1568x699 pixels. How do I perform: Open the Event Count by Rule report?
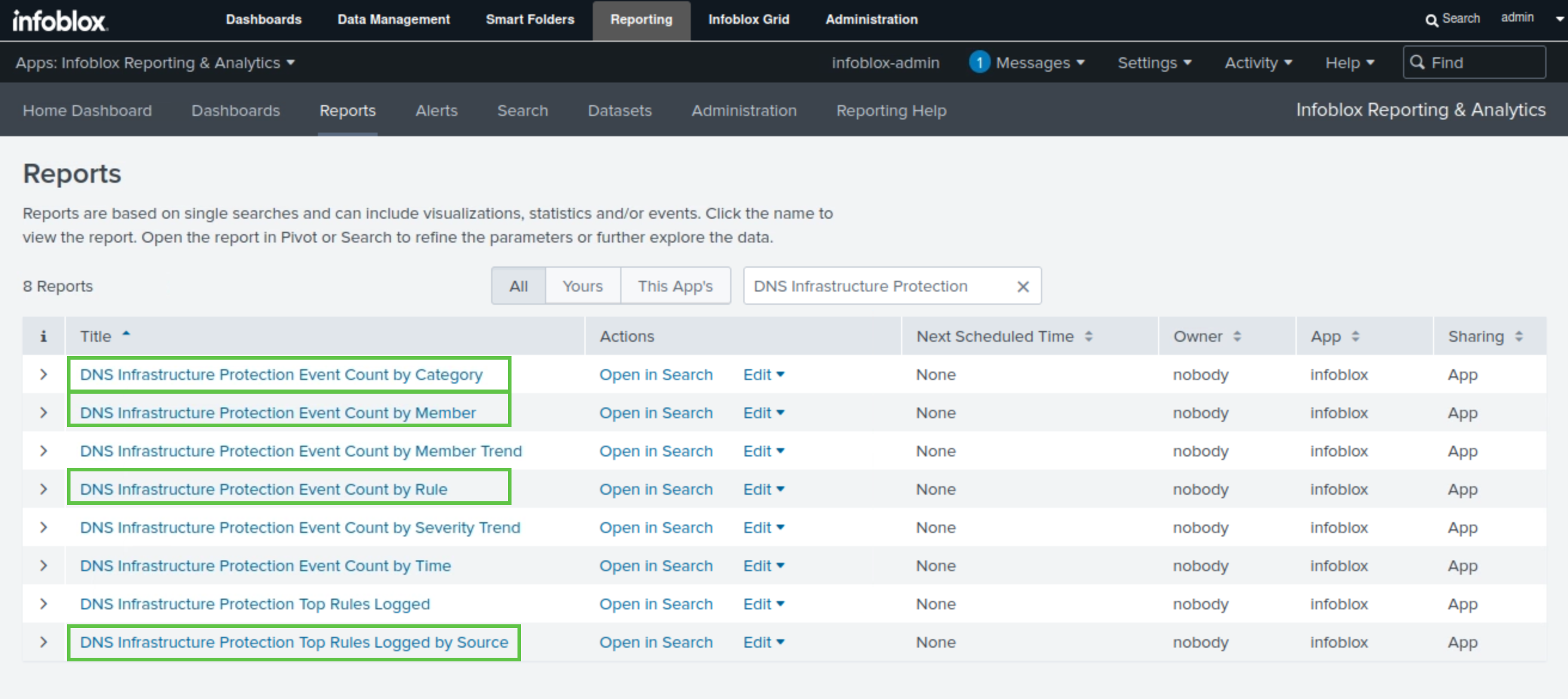264,490
